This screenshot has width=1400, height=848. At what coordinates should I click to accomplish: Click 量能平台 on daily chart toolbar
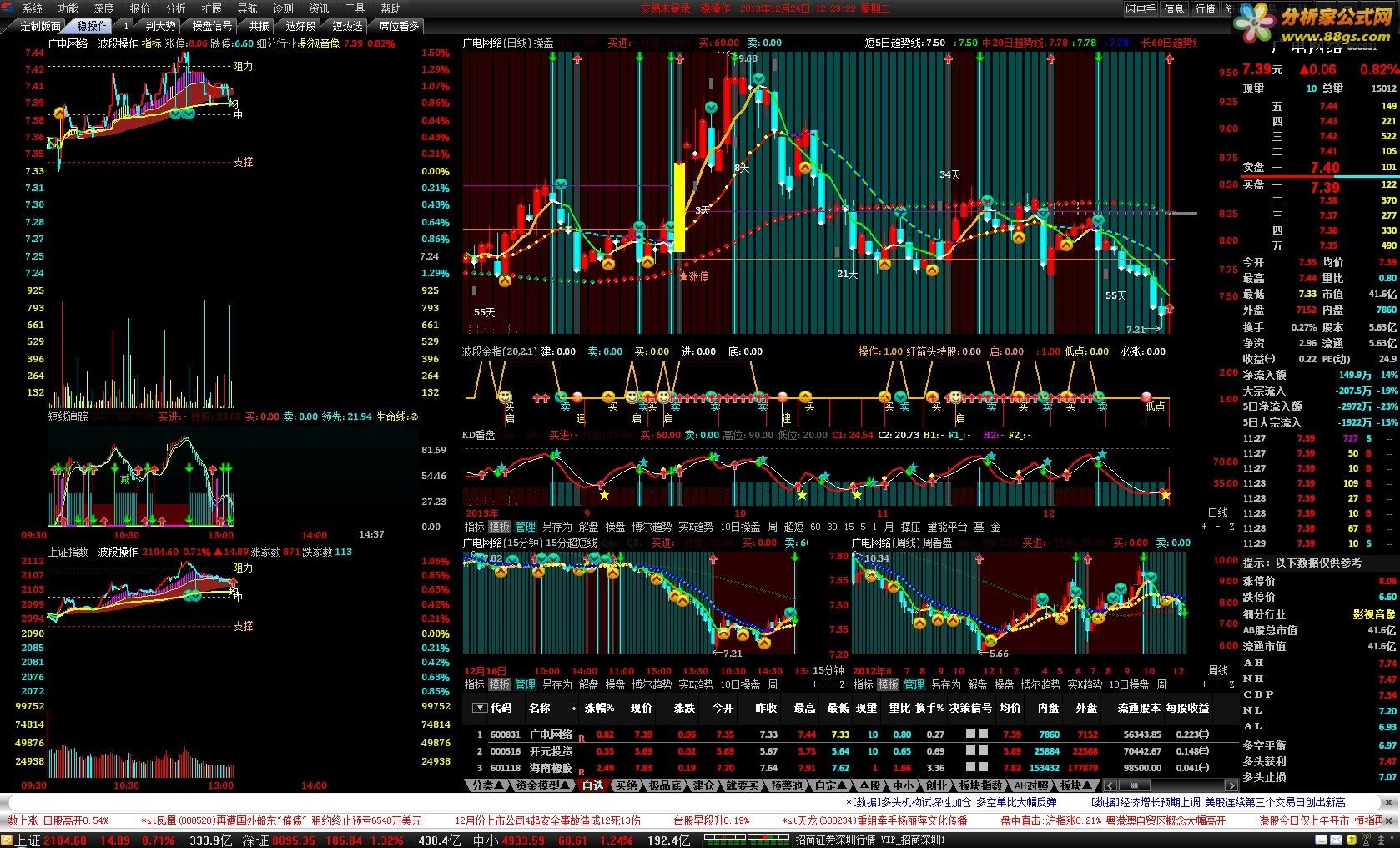947,527
